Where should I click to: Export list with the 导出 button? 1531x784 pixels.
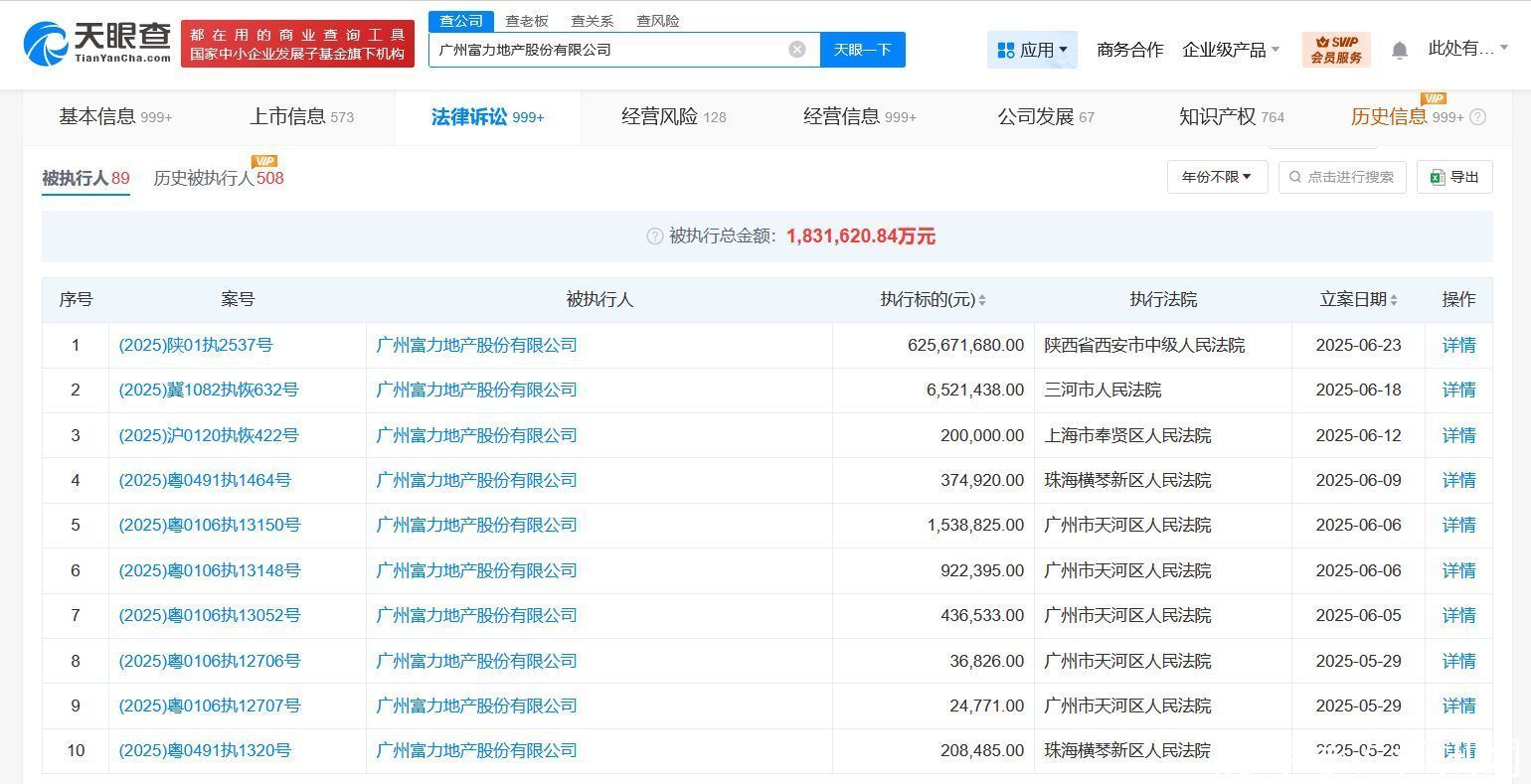point(1454,177)
